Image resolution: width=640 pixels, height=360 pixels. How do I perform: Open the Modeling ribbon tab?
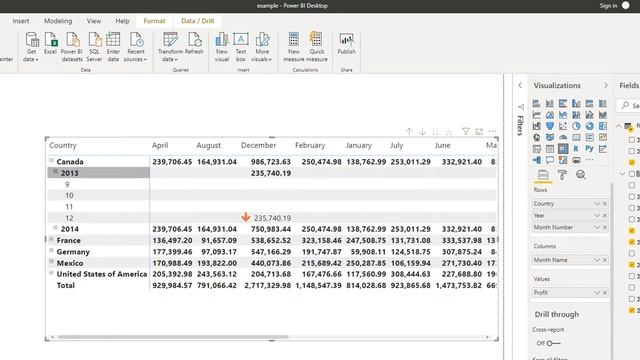(x=58, y=21)
